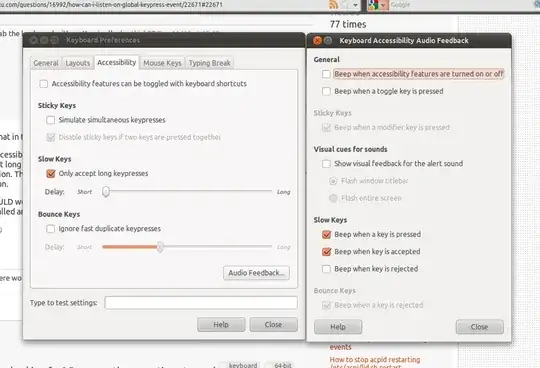Click the 'Bounce Keys' heading in Keyboard Preferences
The width and height of the screenshot is (540, 368).
click(59, 214)
